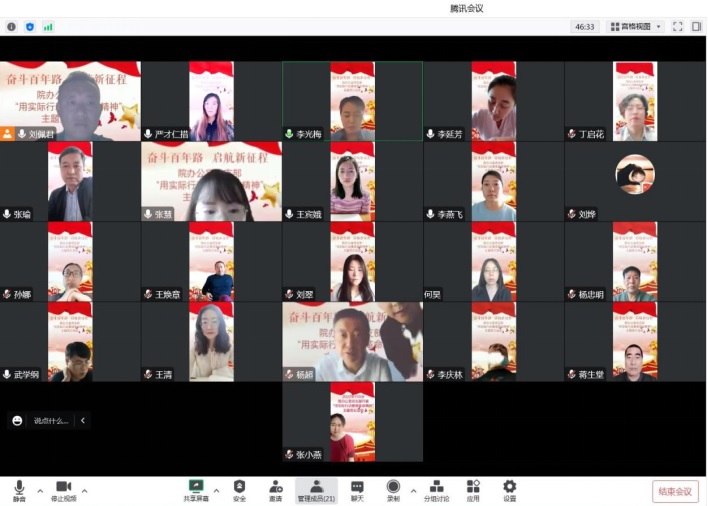Image resolution: width=708 pixels, height=506 pixels.
Task: Collapse the chat bar with the chevron
Action: (83, 421)
